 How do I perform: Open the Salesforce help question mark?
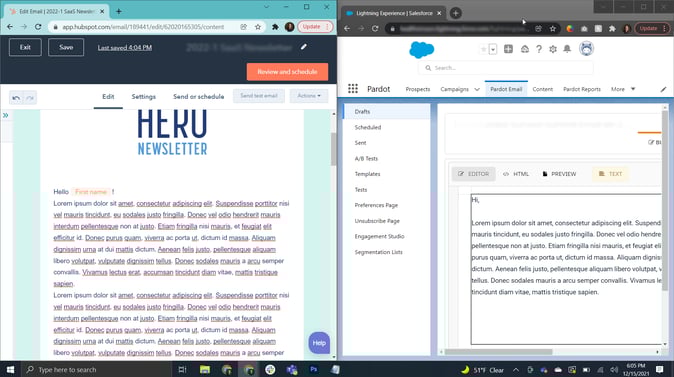[539, 49]
